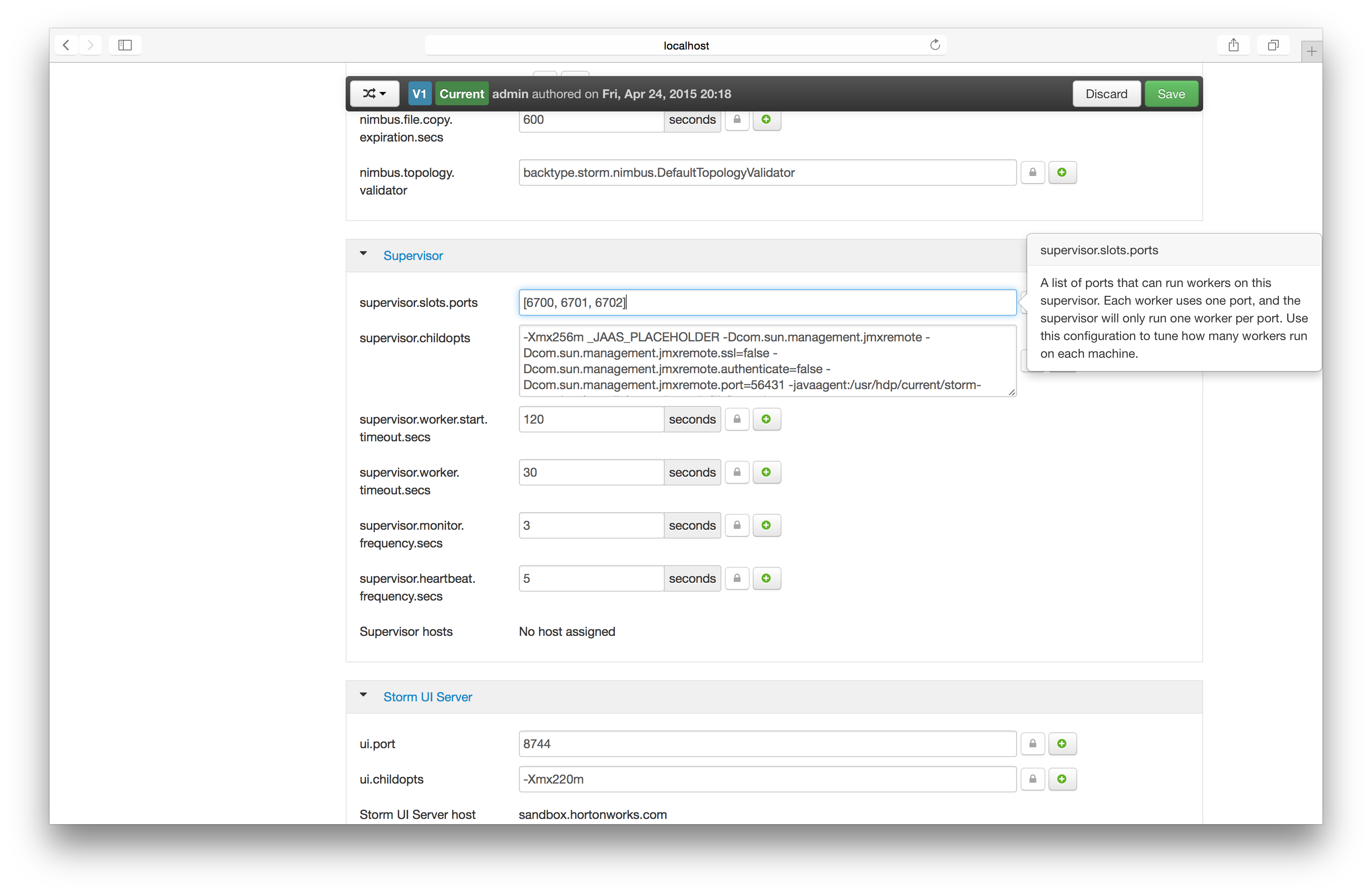Open the config group shuffle dropdown

375,93
